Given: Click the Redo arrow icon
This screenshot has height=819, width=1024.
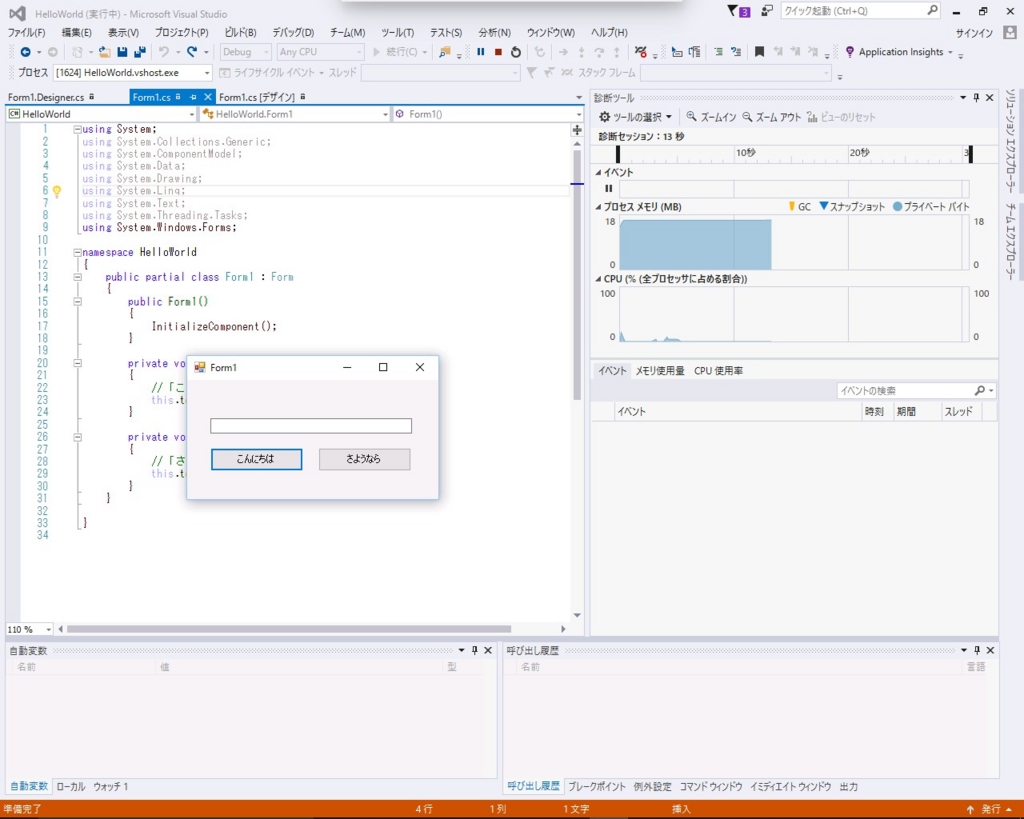Looking at the screenshot, I should pos(192,52).
